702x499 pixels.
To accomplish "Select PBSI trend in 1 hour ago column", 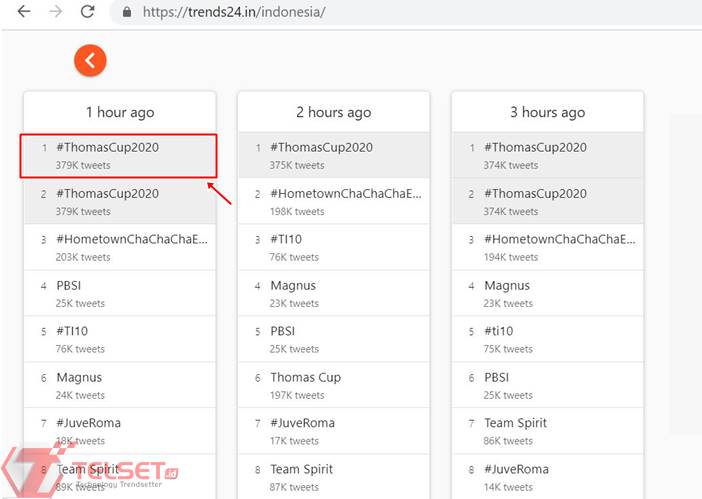I will click(x=69, y=286).
